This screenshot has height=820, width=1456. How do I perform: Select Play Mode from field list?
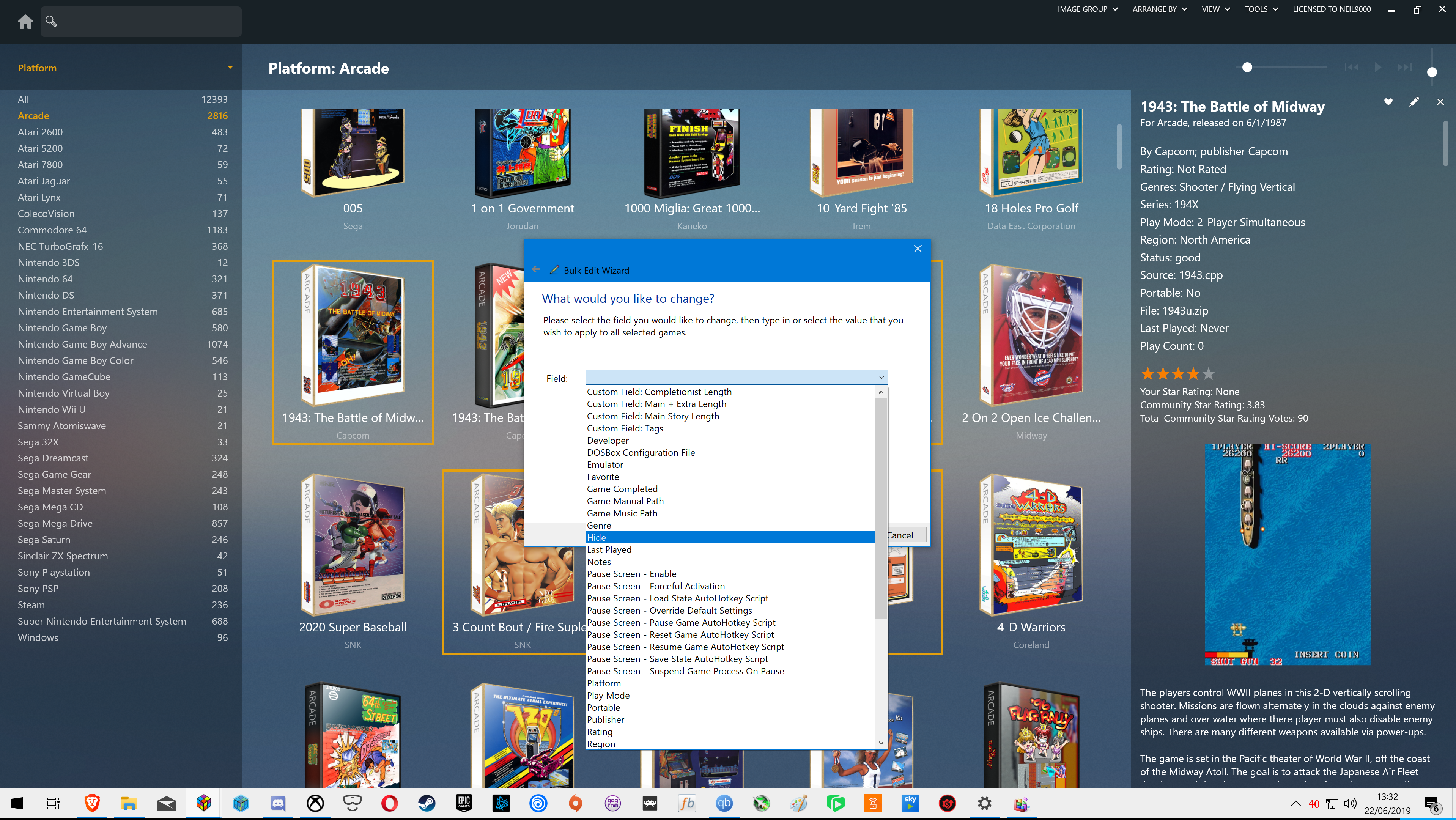click(x=730, y=696)
